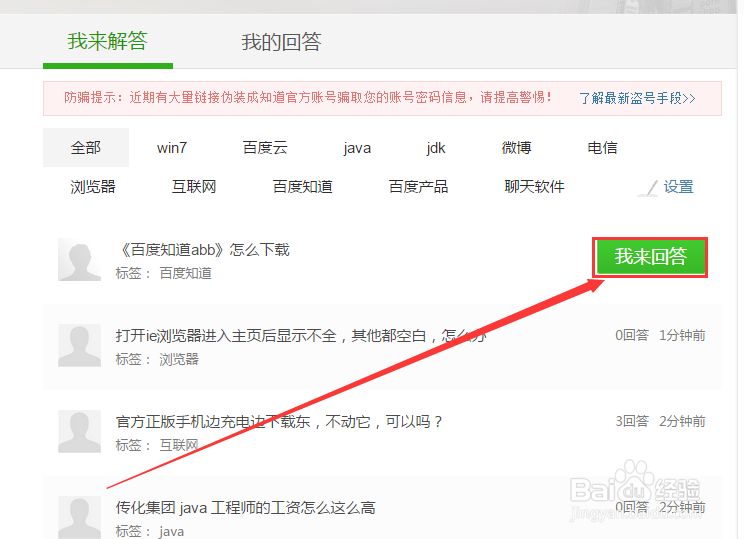
Task: Click the 百度知道 label under first question
Action: (186, 273)
